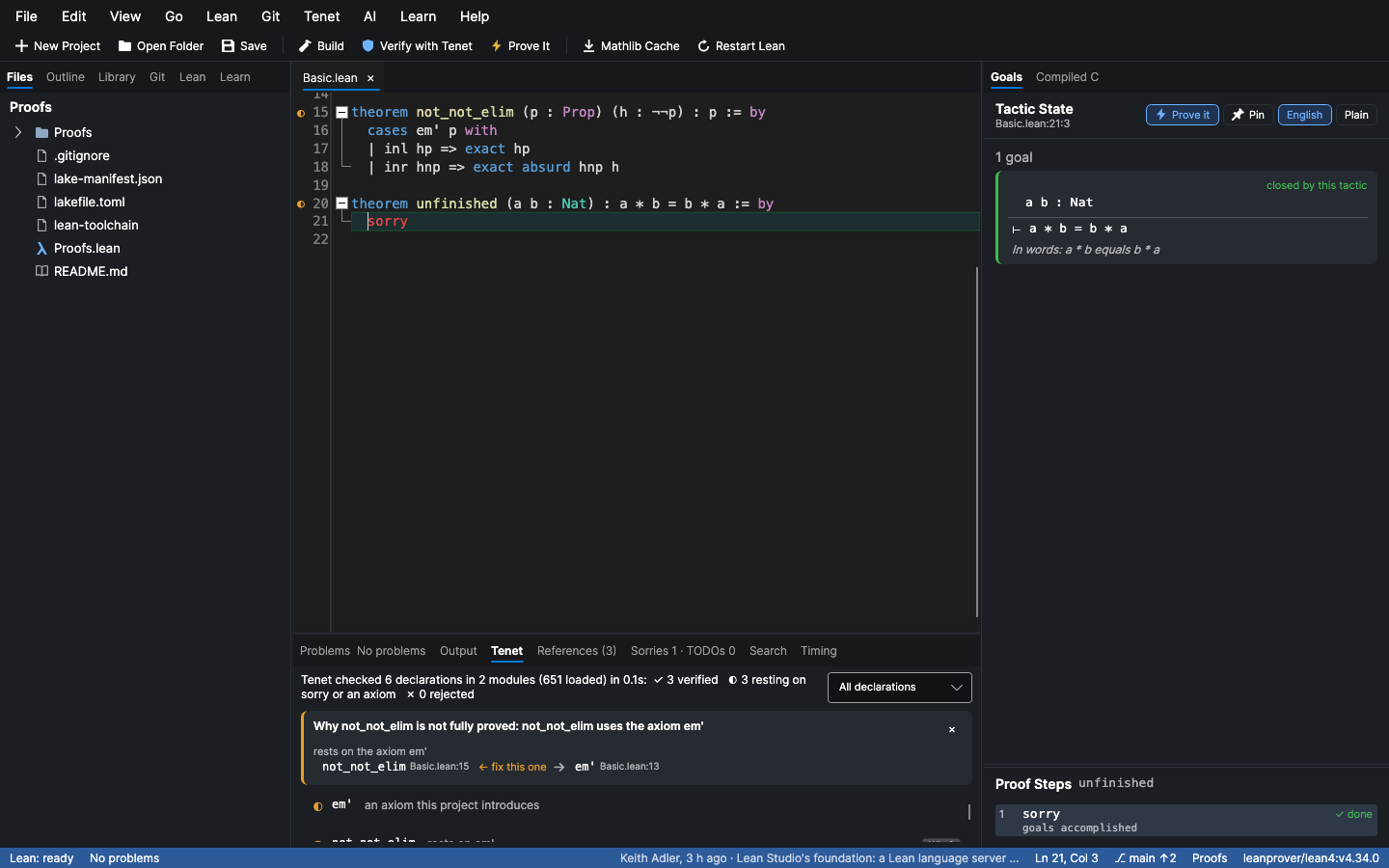1389x868 pixels.
Task: Click the README.md book icon
Action: pyautogui.click(x=41, y=271)
